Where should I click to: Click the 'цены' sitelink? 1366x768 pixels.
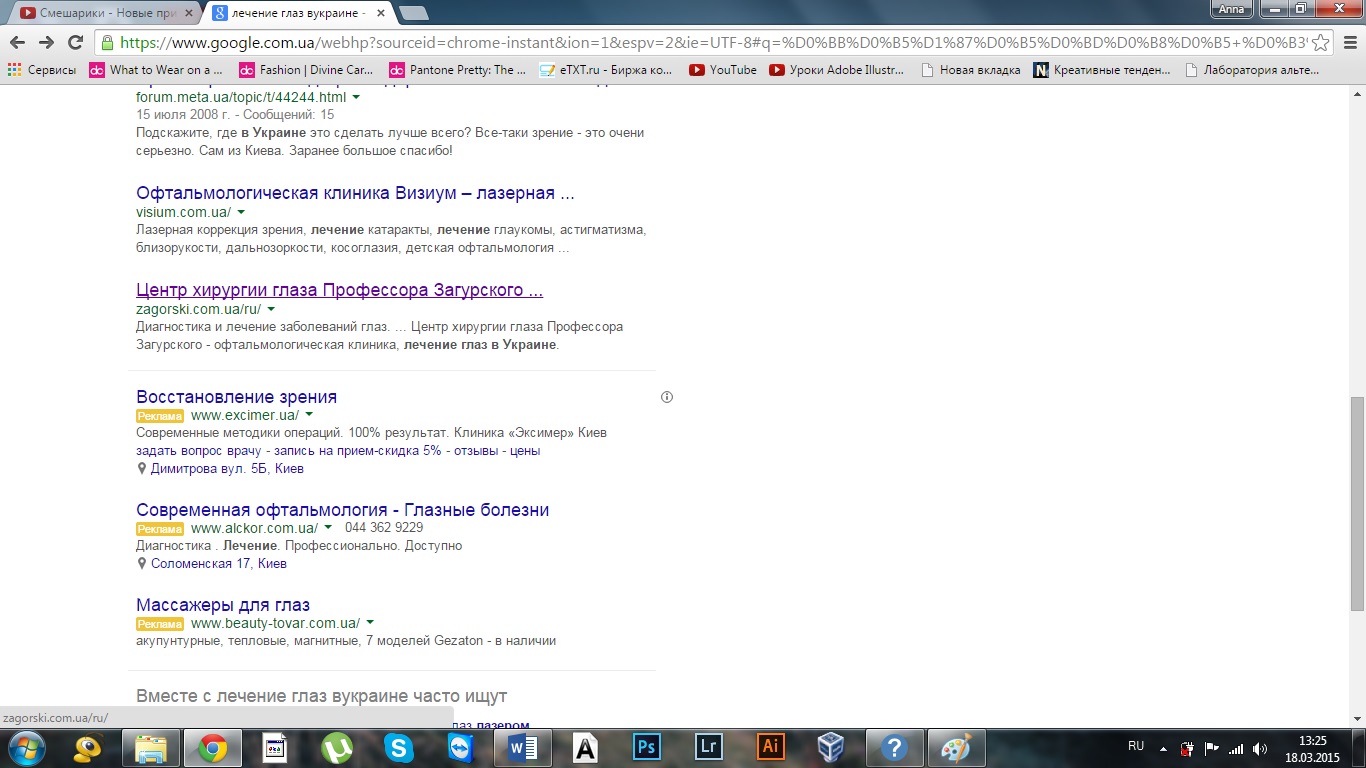coord(525,451)
